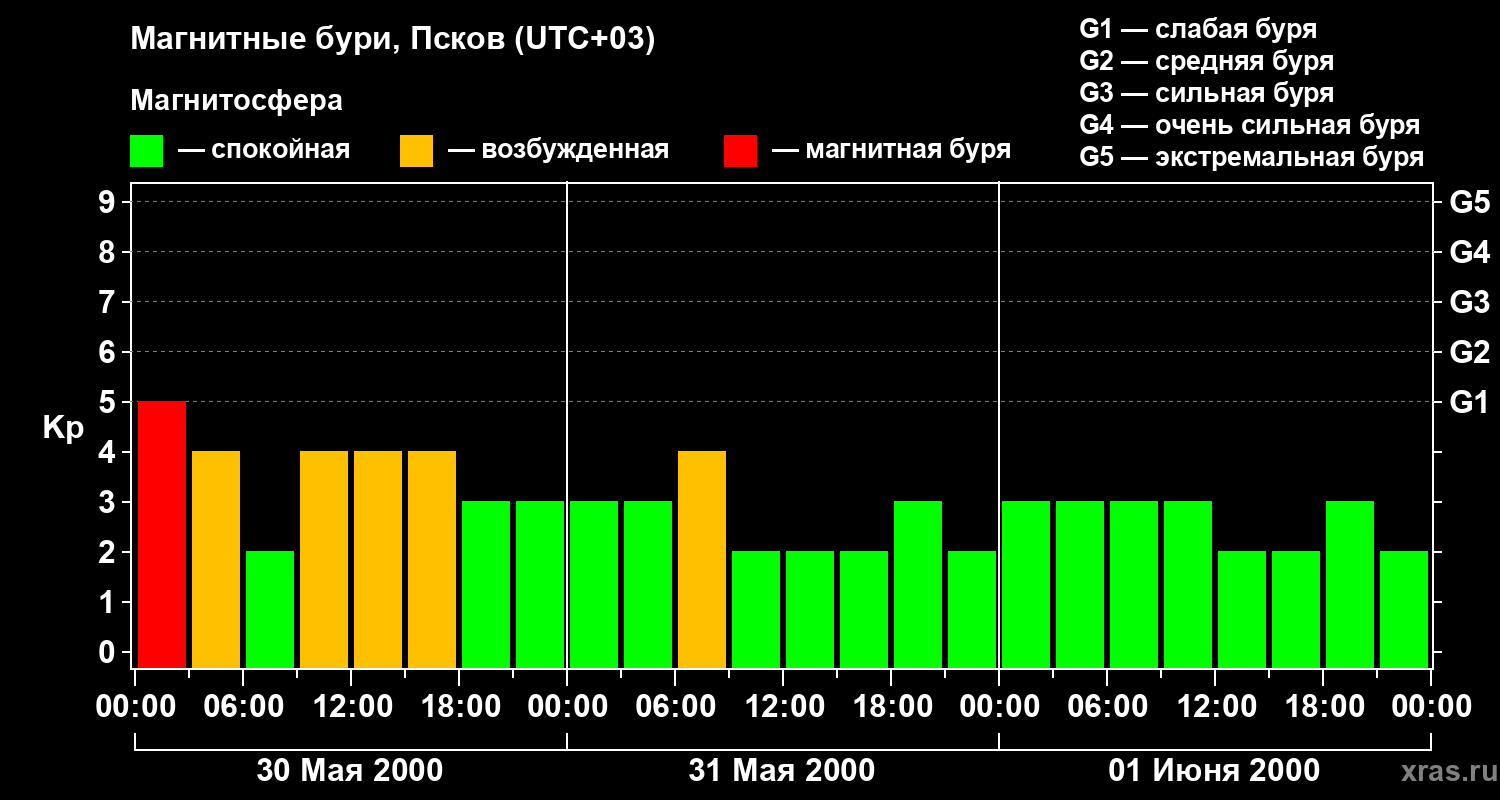Click the '30 Мая 2000' date label

pos(350,771)
